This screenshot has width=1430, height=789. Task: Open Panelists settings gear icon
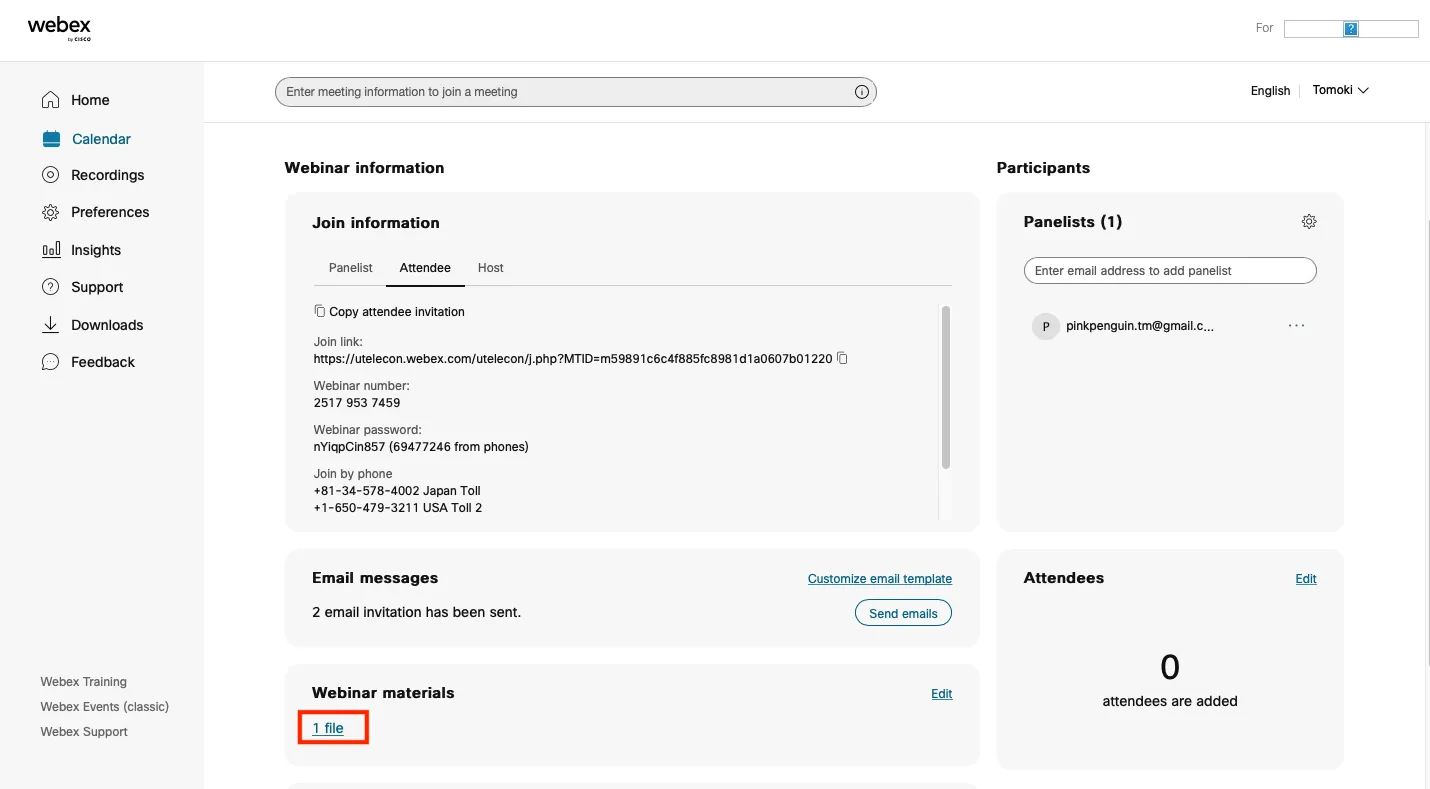(1309, 222)
